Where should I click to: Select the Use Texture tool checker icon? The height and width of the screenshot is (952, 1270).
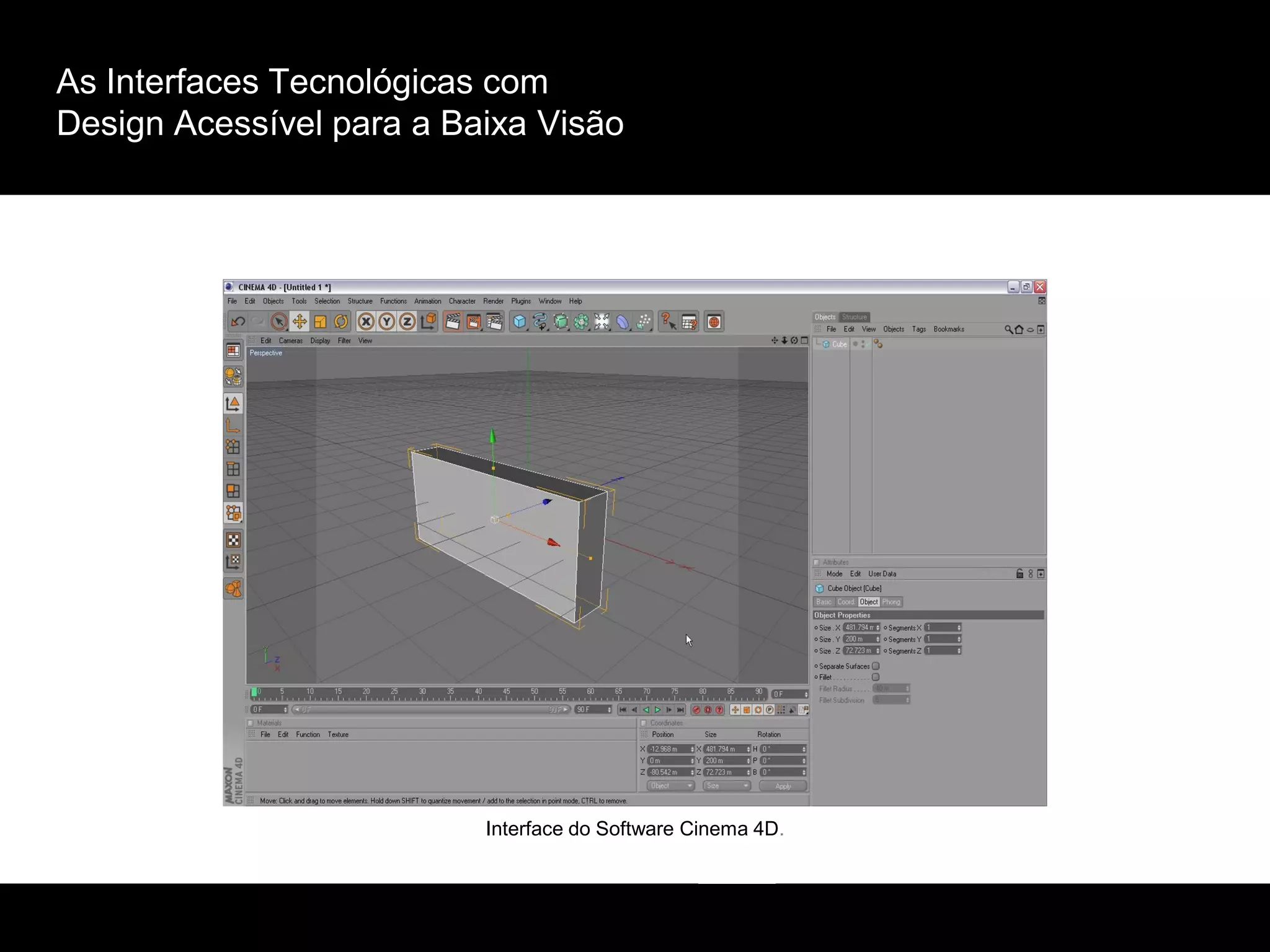pyautogui.click(x=233, y=540)
